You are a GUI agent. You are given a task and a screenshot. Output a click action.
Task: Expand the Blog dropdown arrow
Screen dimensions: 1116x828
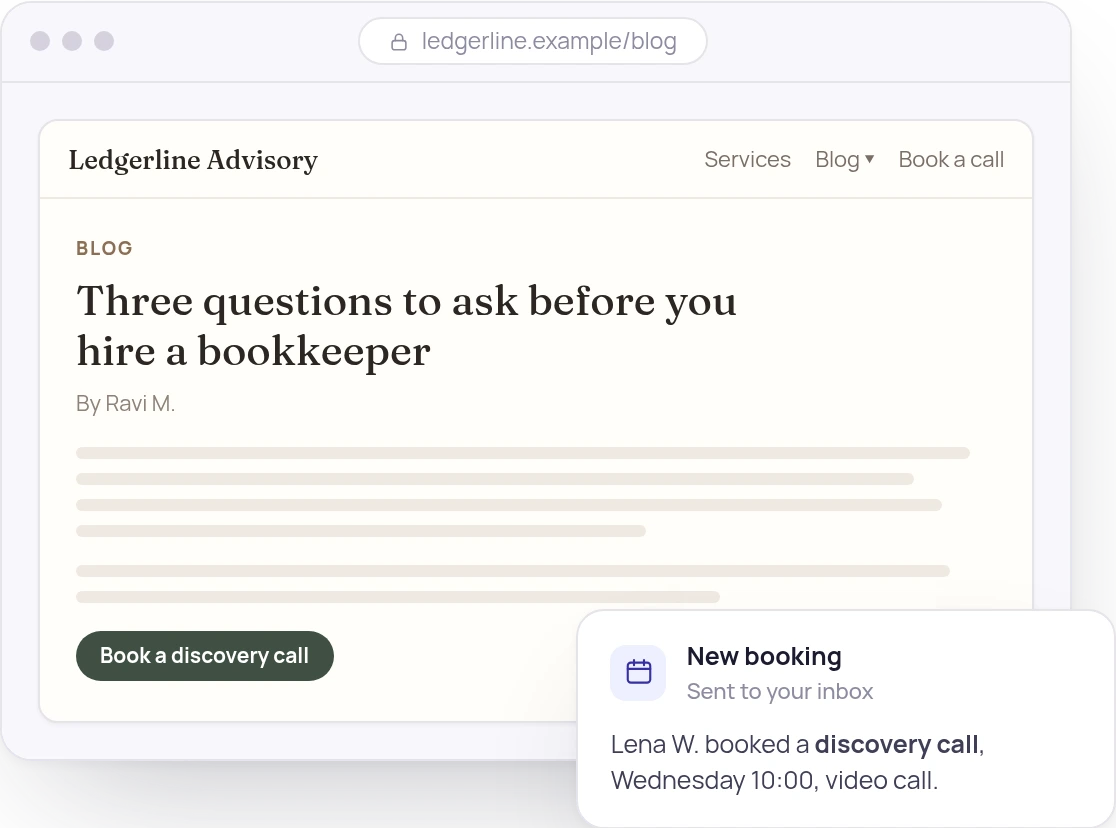(x=869, y=159)
